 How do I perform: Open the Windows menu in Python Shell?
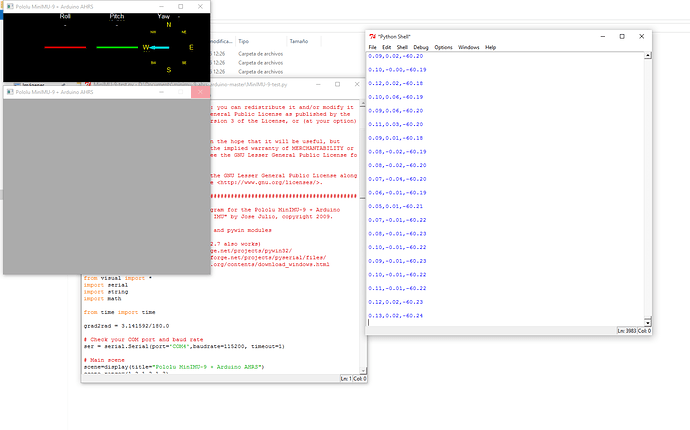468,47
